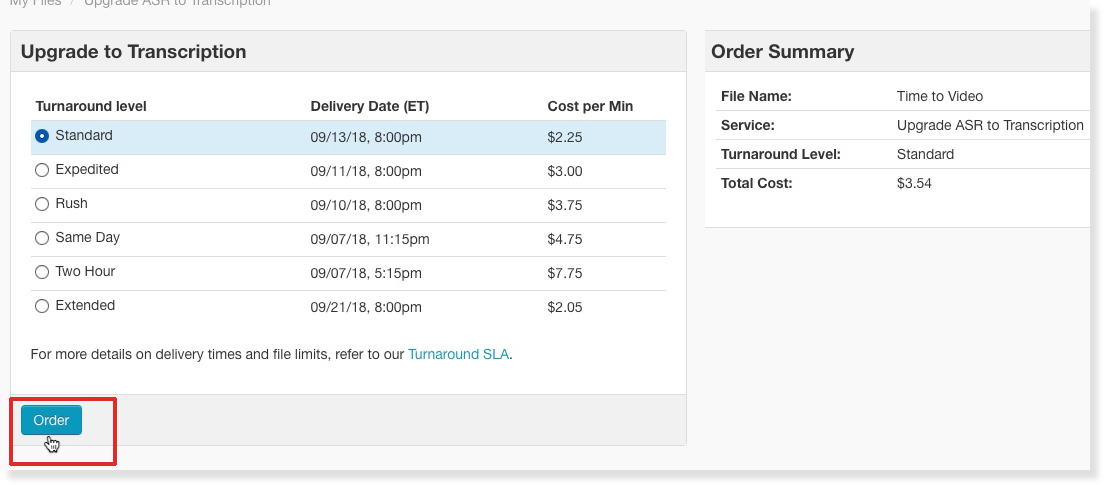Select the Standard turnaround radio button
The height and width of the screenshot is (485, 1104).
coord(42,136)
